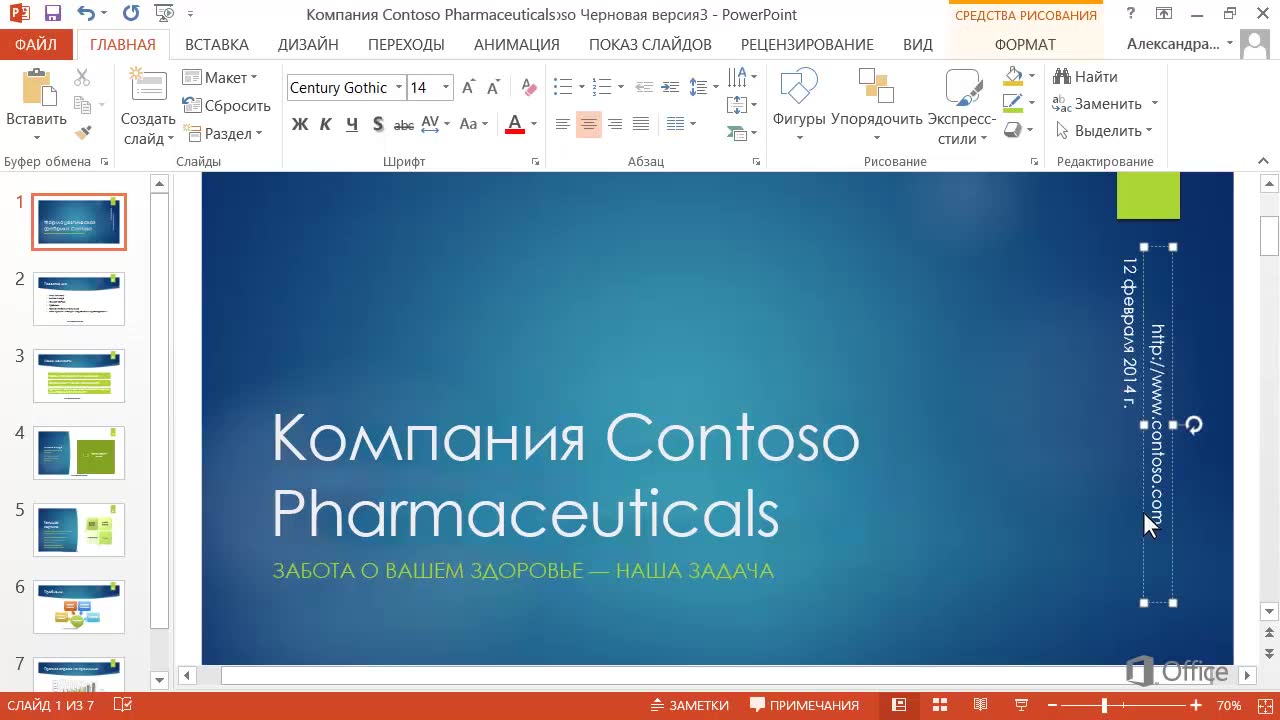Switch to the АНИМАЦИЯ tab

[x=517, y=45]
